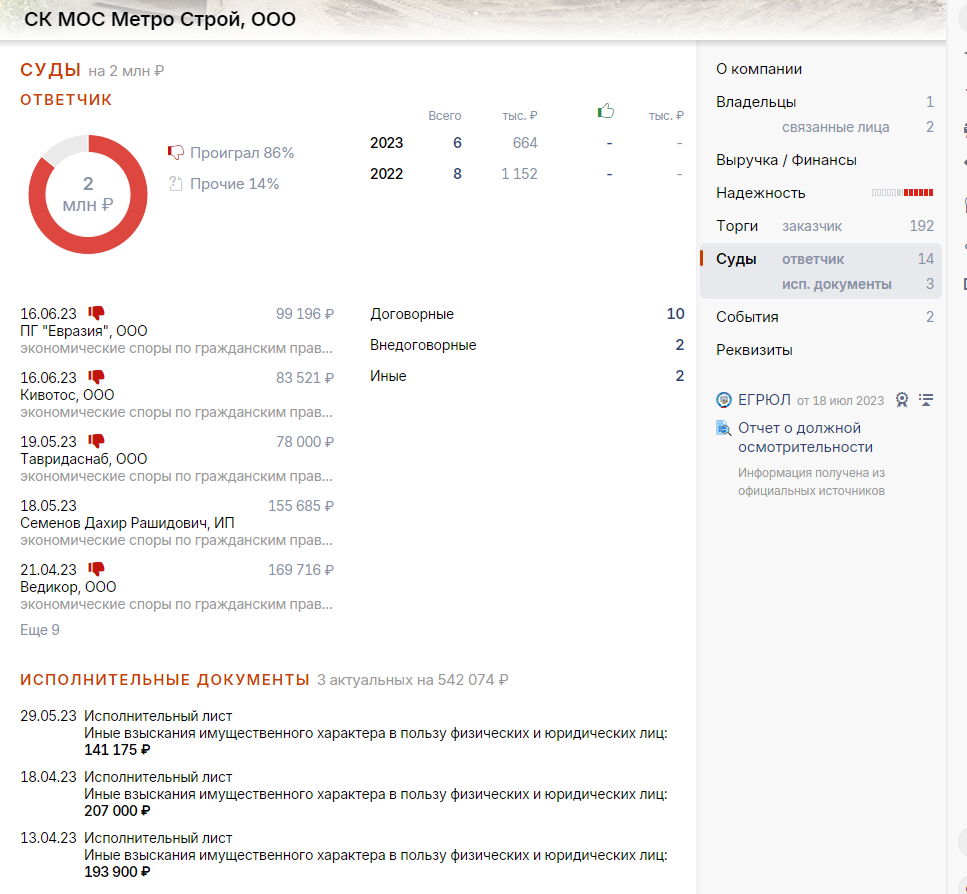Click the 169 716 ₽ case amount

(x=301, y=570)
